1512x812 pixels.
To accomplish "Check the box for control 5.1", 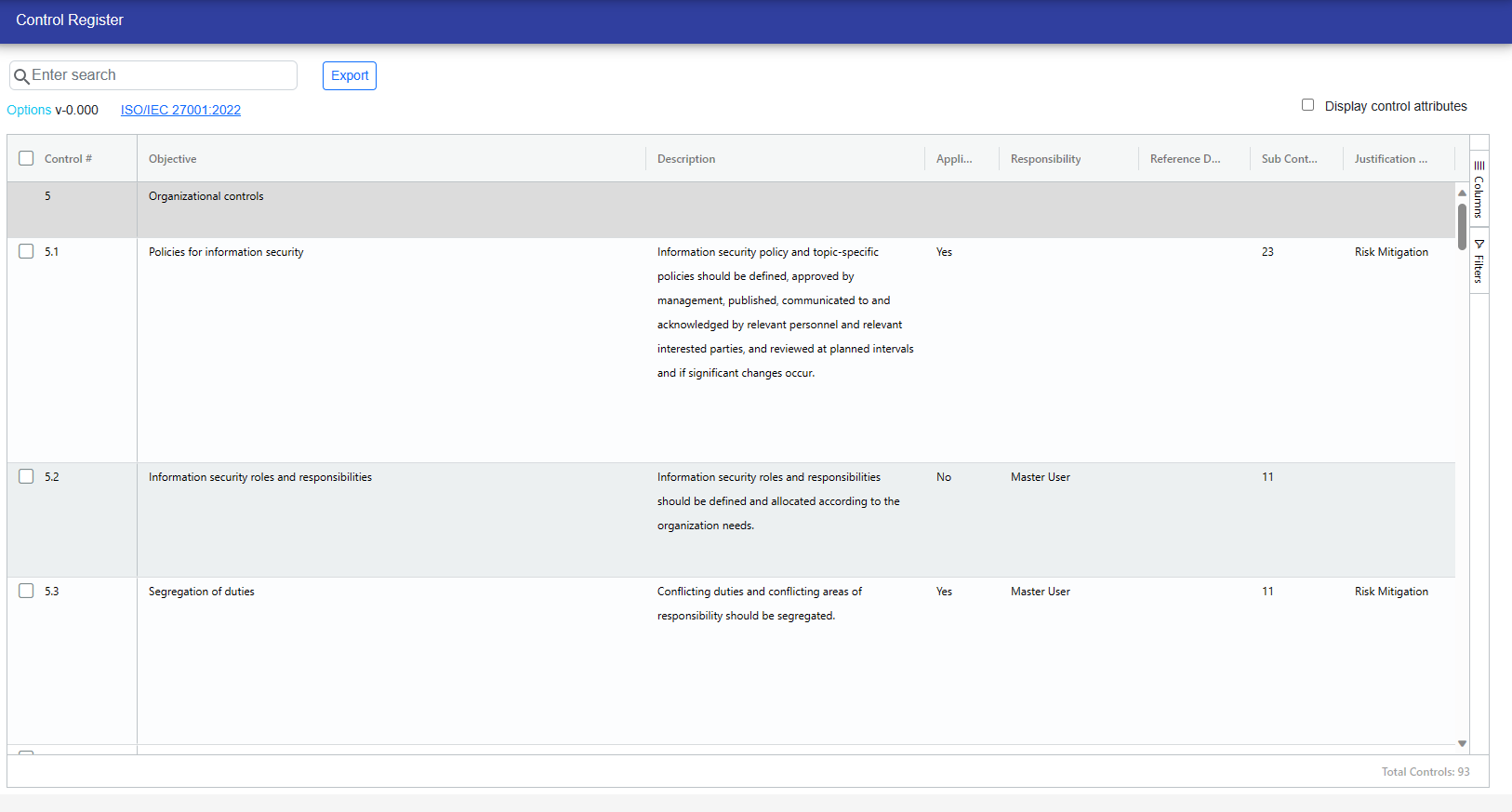I will pyautogui.click(x=26, y=252).
